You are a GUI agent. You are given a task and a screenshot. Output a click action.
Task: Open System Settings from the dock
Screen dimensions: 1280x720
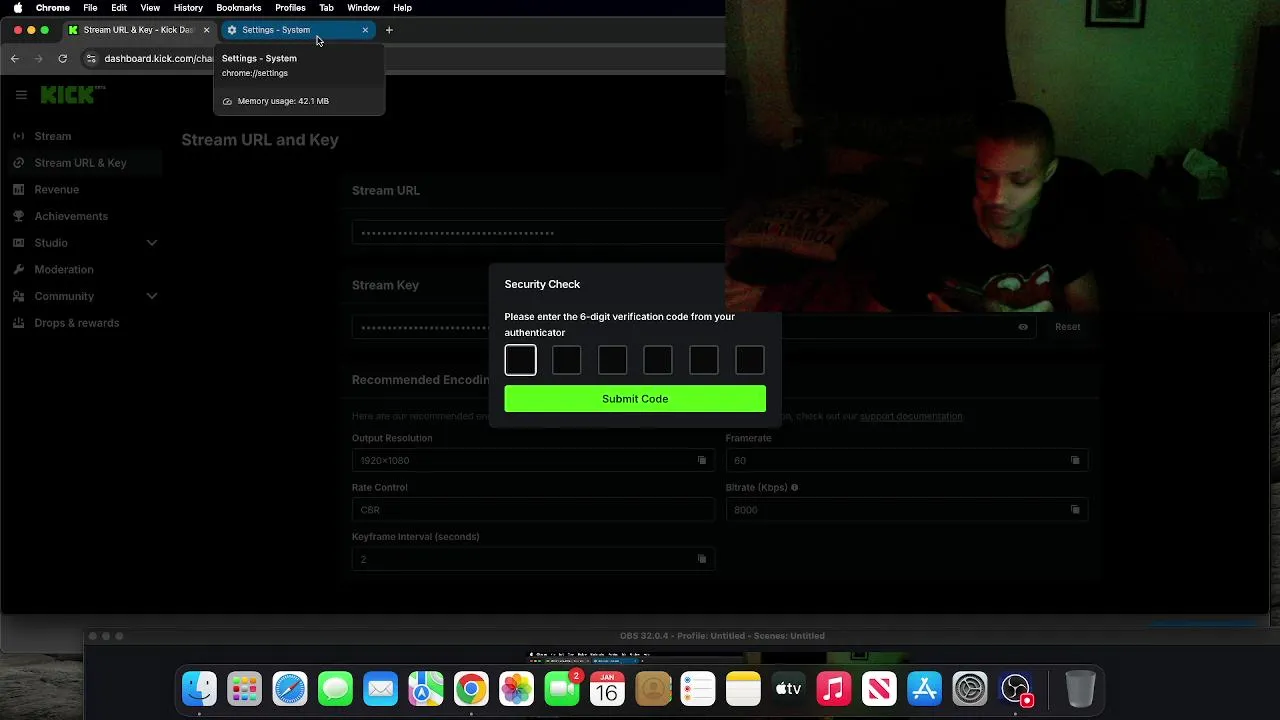[x=970, y=689]
